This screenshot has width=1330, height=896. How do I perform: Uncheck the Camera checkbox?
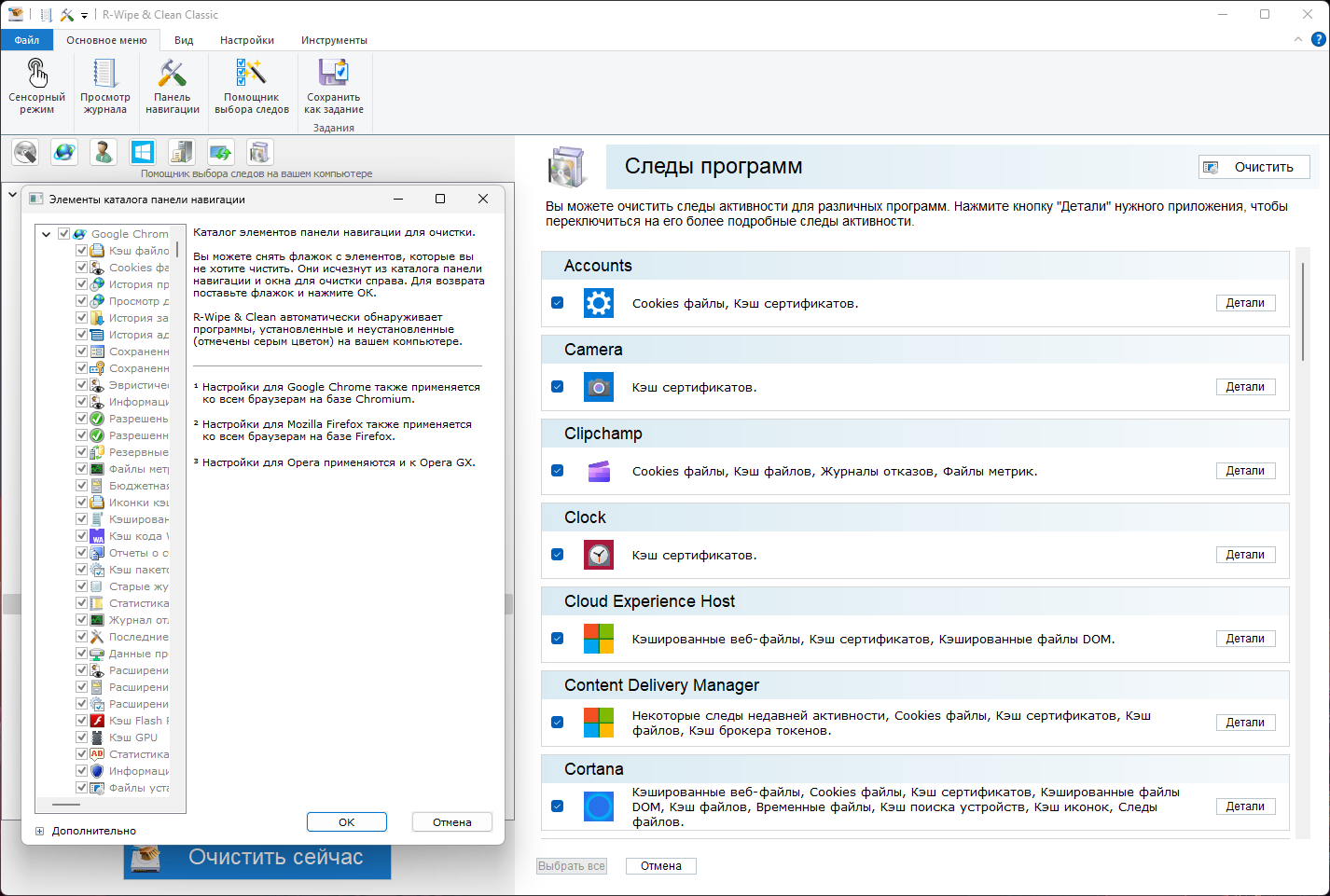[558, 387]
